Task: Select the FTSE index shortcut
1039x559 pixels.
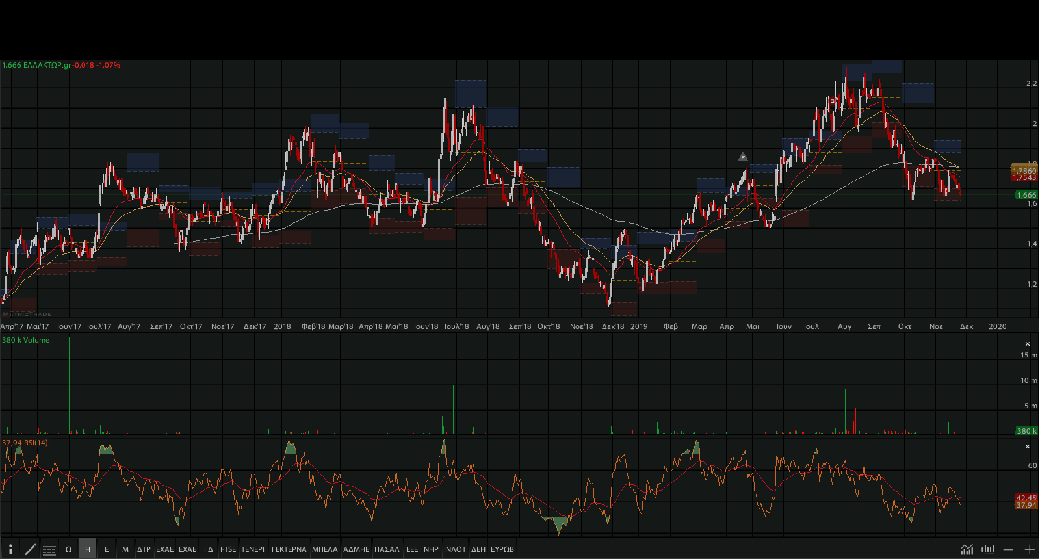Action: pos(228,549)
